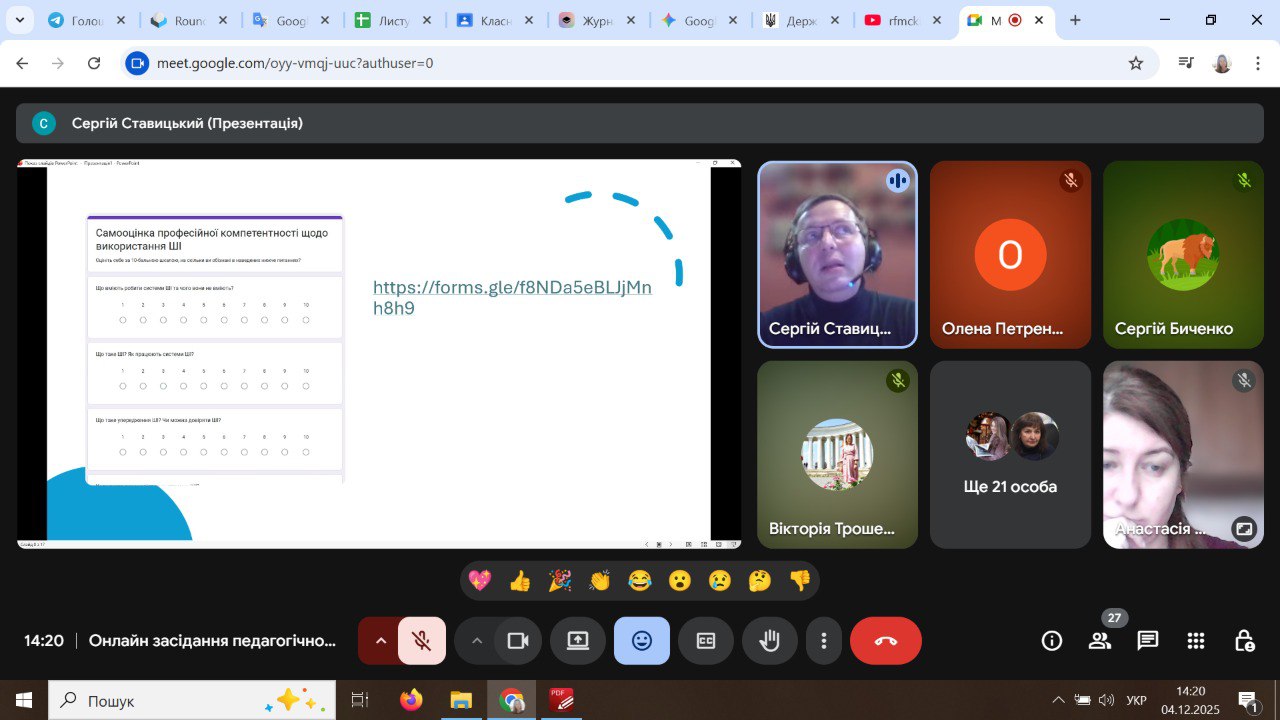Open the Activities grid icon

(x=1196, y=641)
